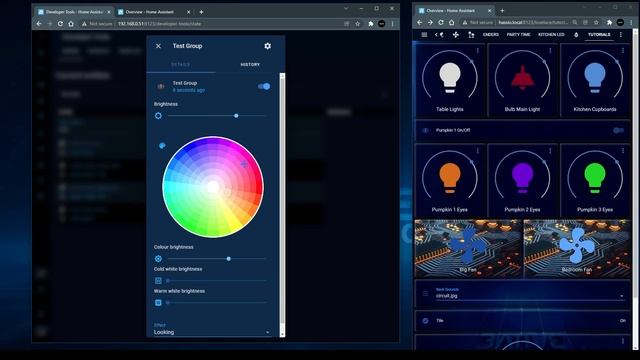Screen dimensions: 640x360
Task: Open Pumpkin 2 Eyes card options menu
Action: coord(550,151)
